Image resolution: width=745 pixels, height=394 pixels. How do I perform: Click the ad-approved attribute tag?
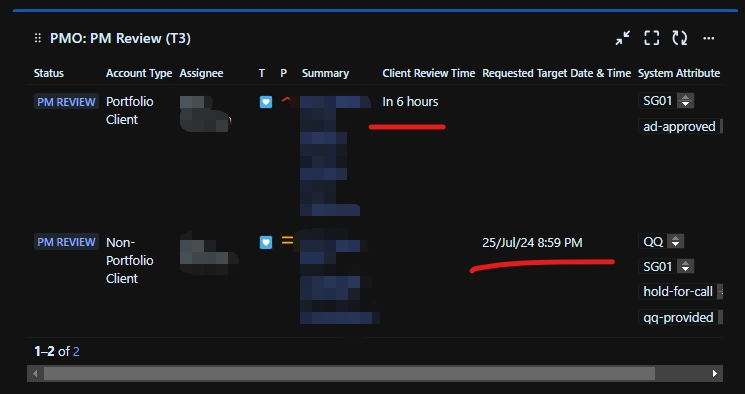pyautogui.click(x=679, y=126)
